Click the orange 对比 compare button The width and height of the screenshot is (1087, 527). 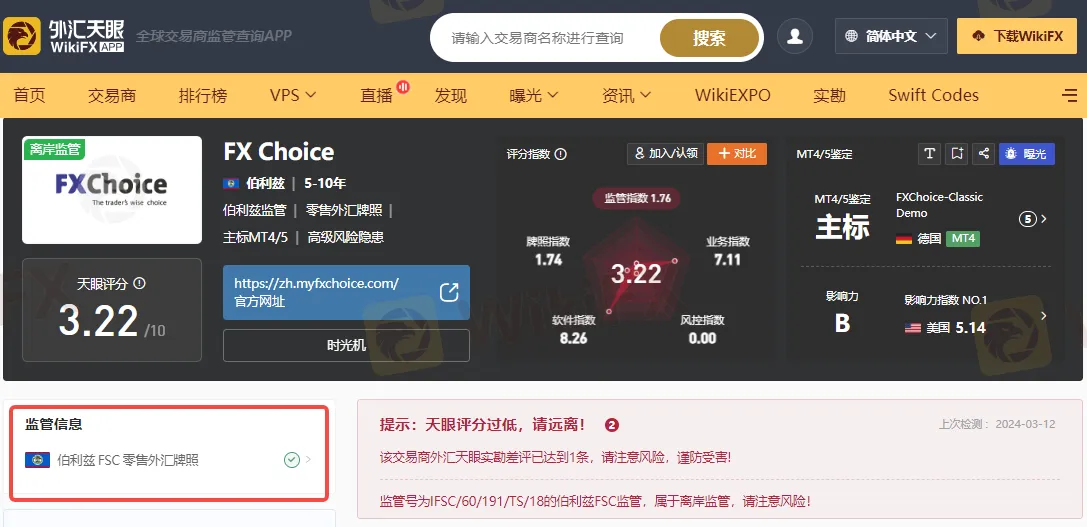737,154
